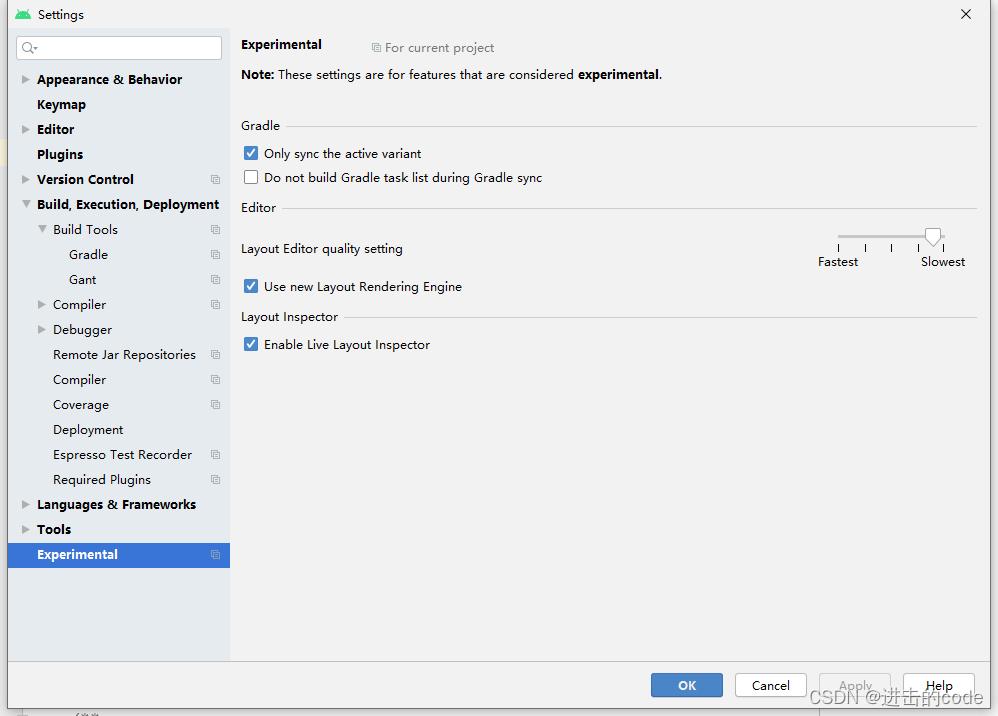
Task: Click the Slowest slider label
Action: point(943,262)
